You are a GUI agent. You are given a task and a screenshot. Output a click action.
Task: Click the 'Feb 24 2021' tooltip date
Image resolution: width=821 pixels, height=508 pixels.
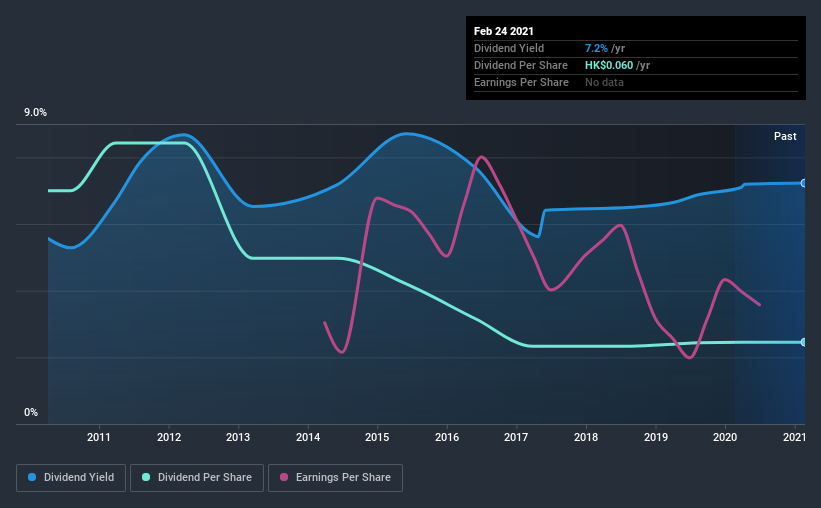point(504,31)
